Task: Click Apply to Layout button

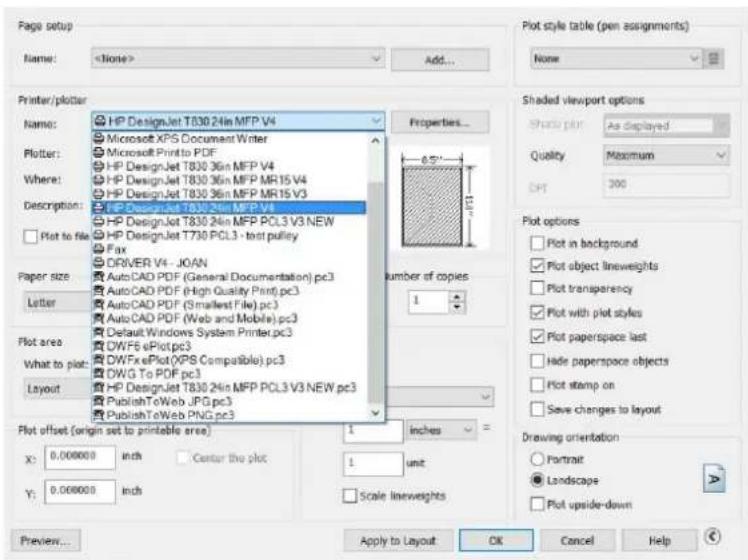Action: tap(398, 540)
